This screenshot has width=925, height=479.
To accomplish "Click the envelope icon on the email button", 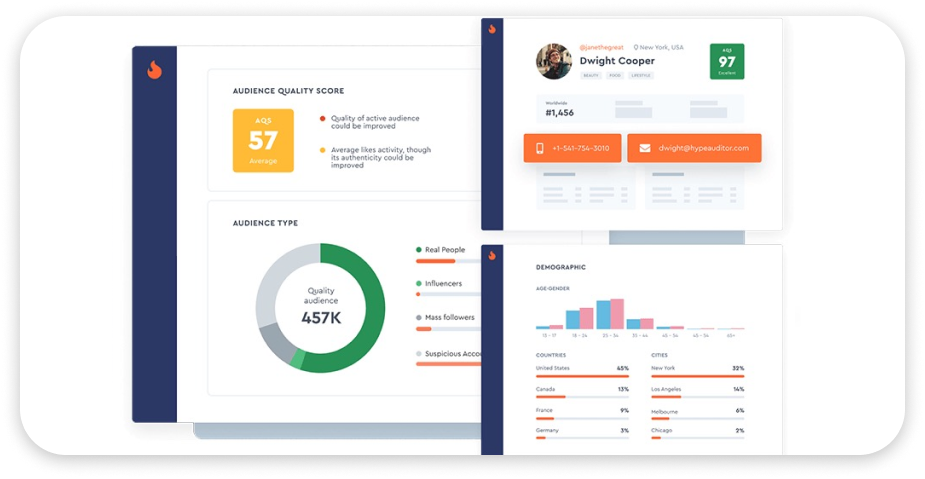I will tap(645, 148).
